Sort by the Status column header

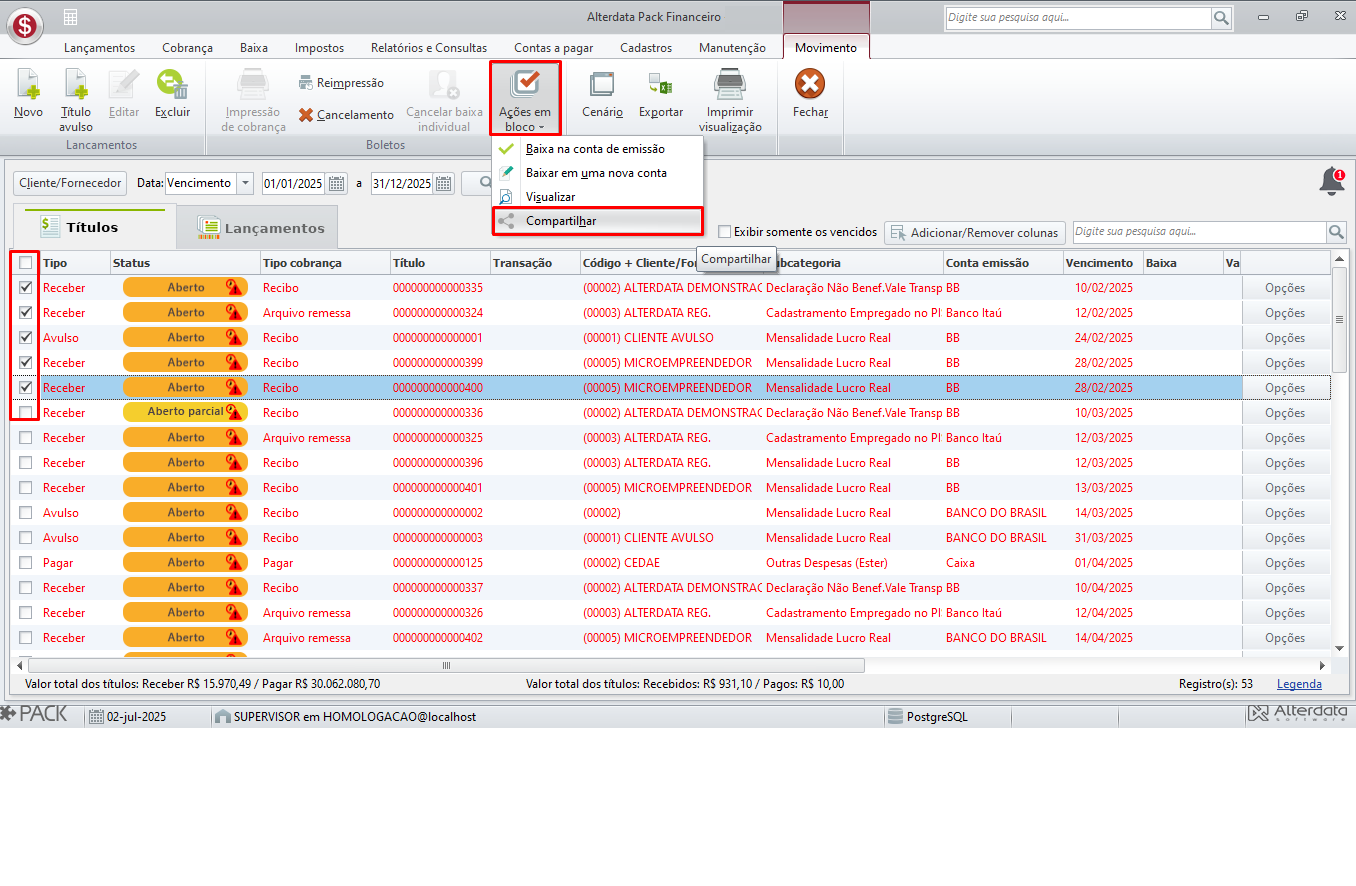click(x=185, y=263)
